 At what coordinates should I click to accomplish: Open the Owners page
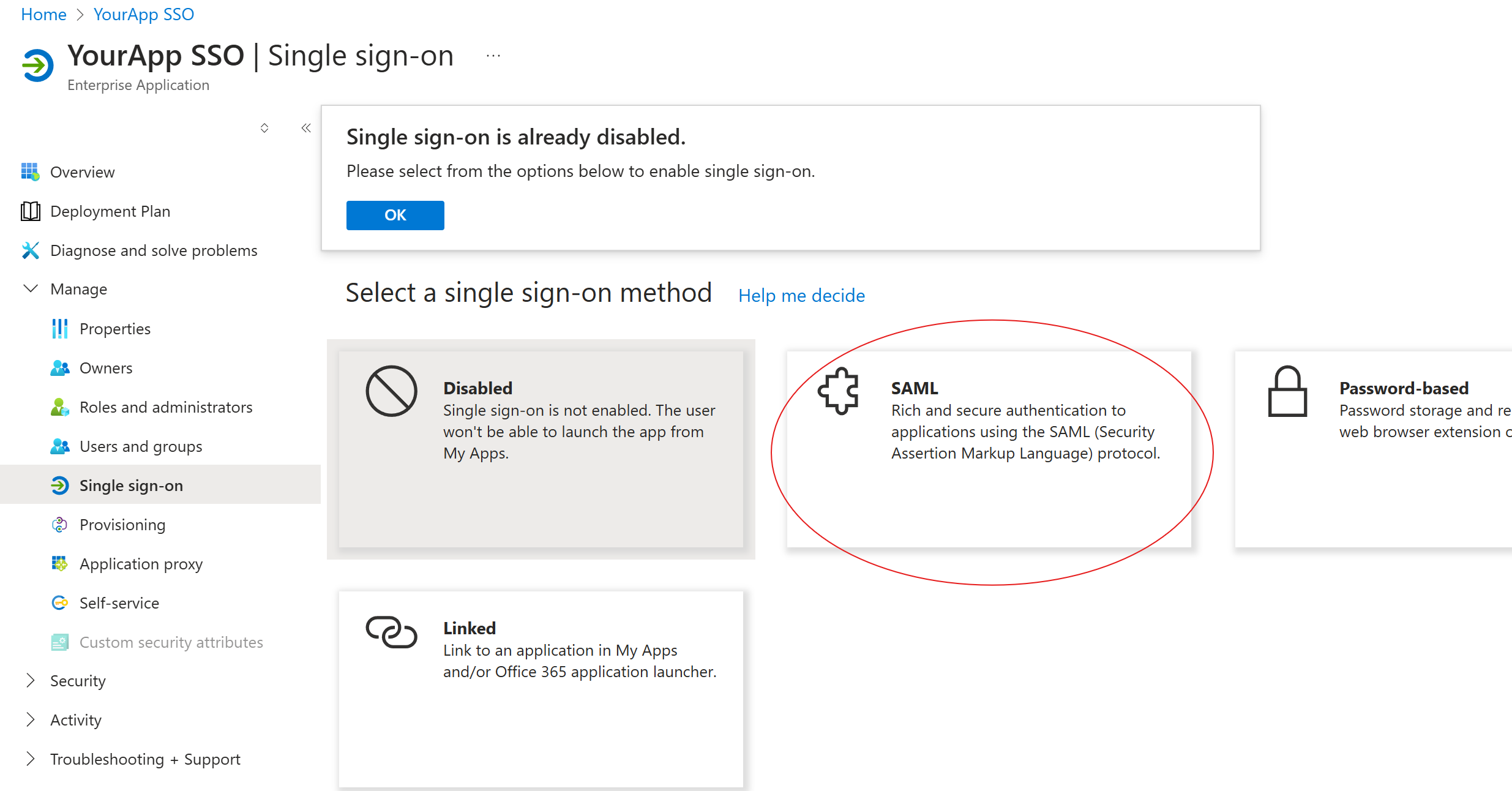(x=160, y=368)
